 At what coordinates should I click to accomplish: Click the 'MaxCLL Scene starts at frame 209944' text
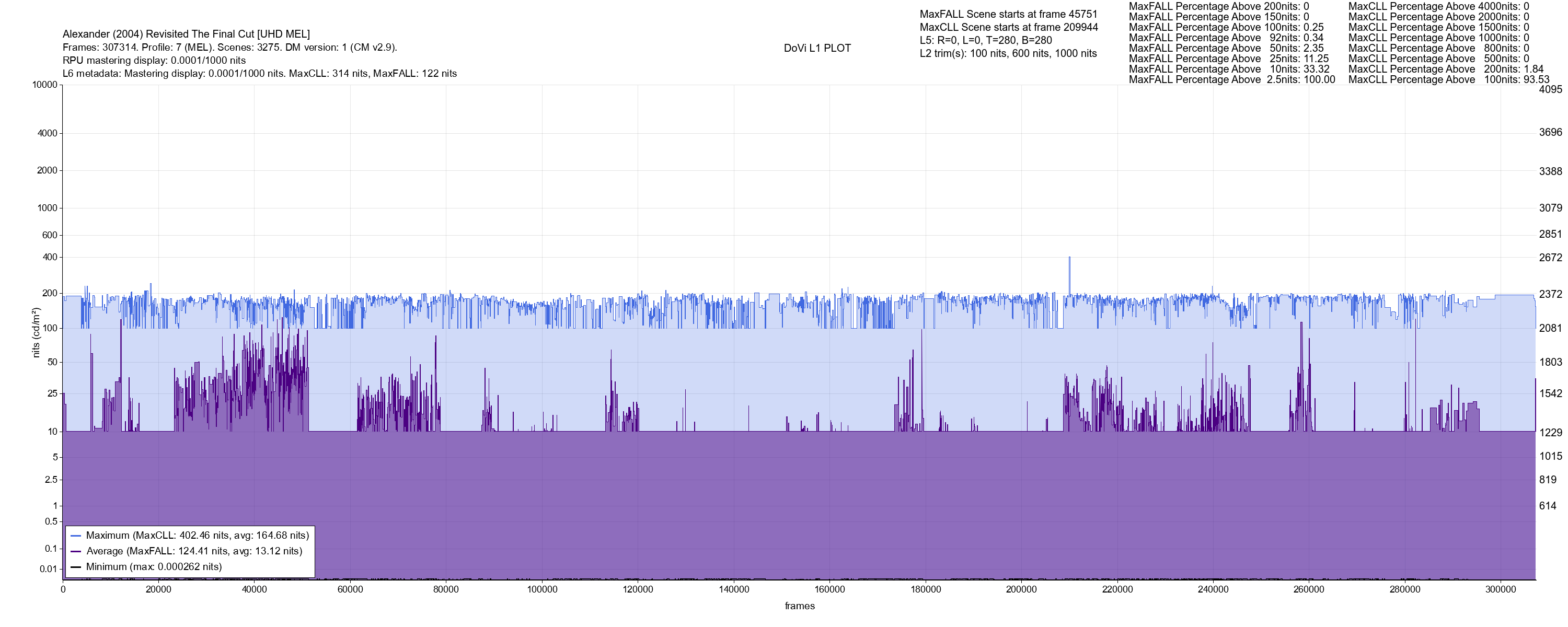1009,27
